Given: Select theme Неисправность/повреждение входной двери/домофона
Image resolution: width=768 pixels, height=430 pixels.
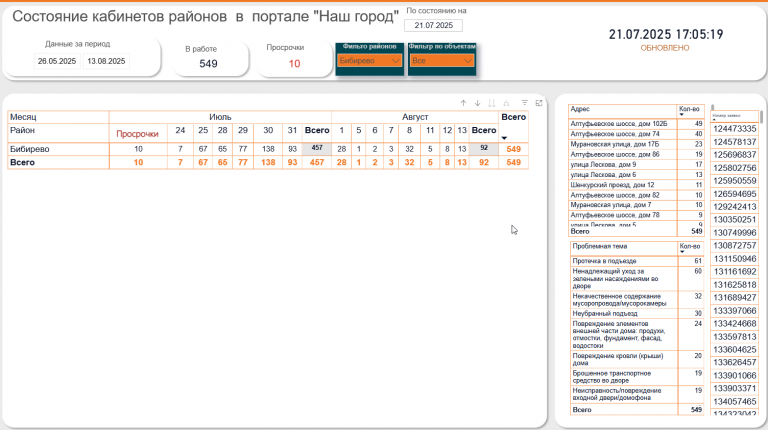Looking at the screenshot, I should pyautogui.click(x=617, y=394).
